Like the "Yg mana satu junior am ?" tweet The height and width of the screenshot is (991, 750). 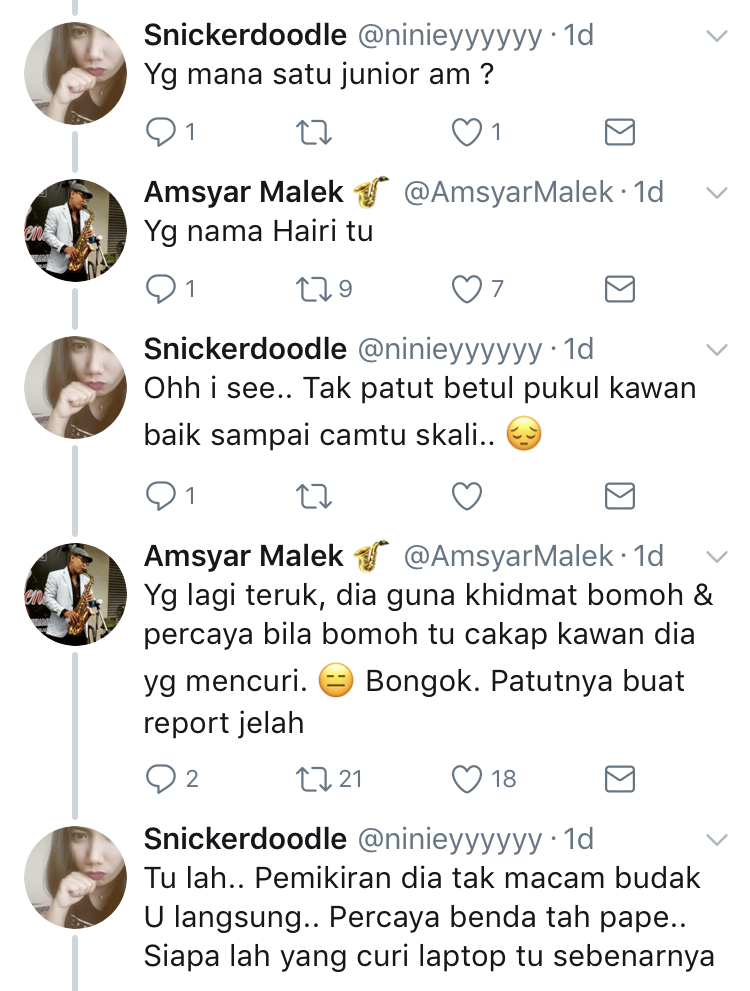pos(467,131)
